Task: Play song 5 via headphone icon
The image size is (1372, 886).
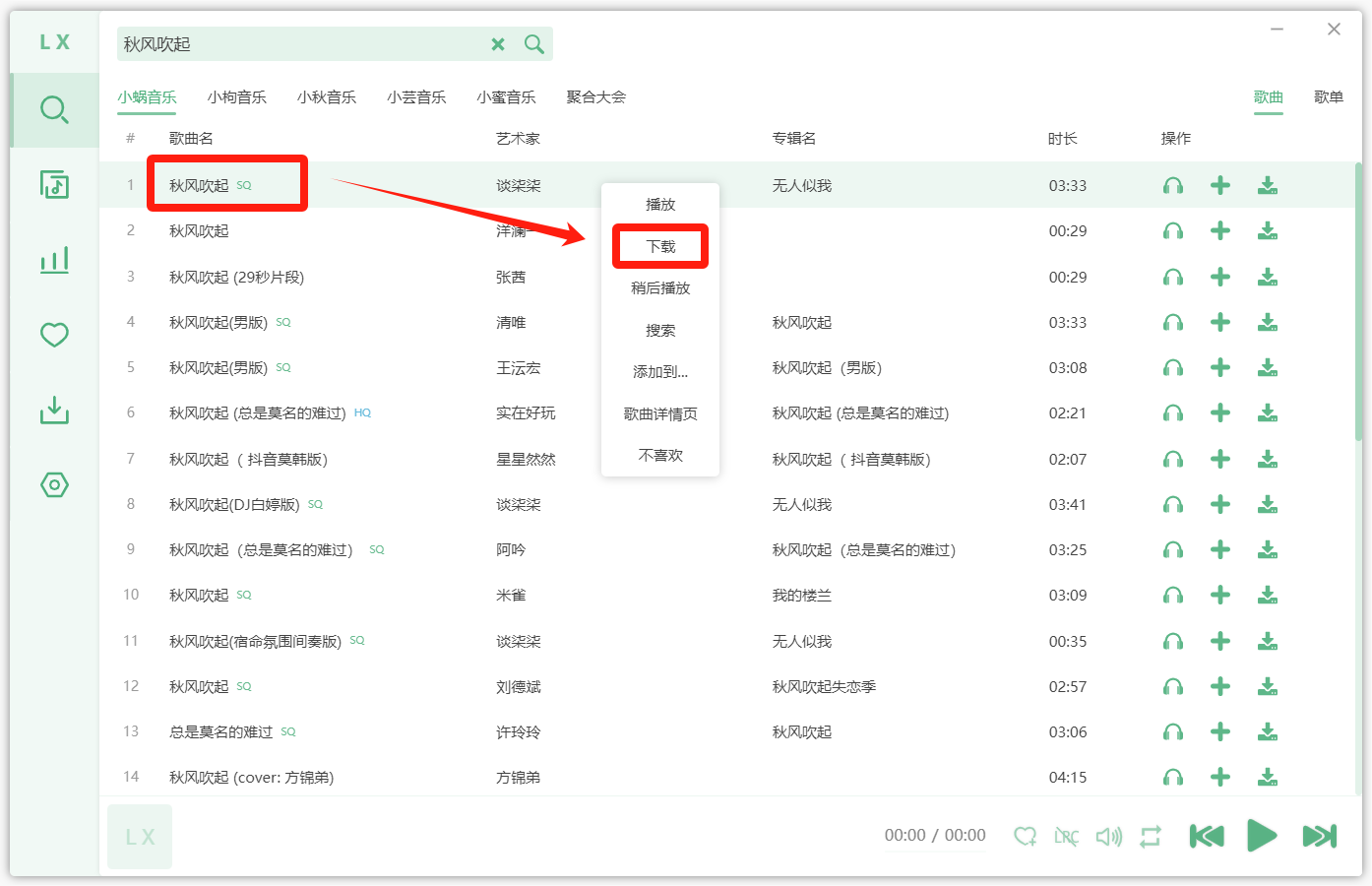Action: (1172, 368)
